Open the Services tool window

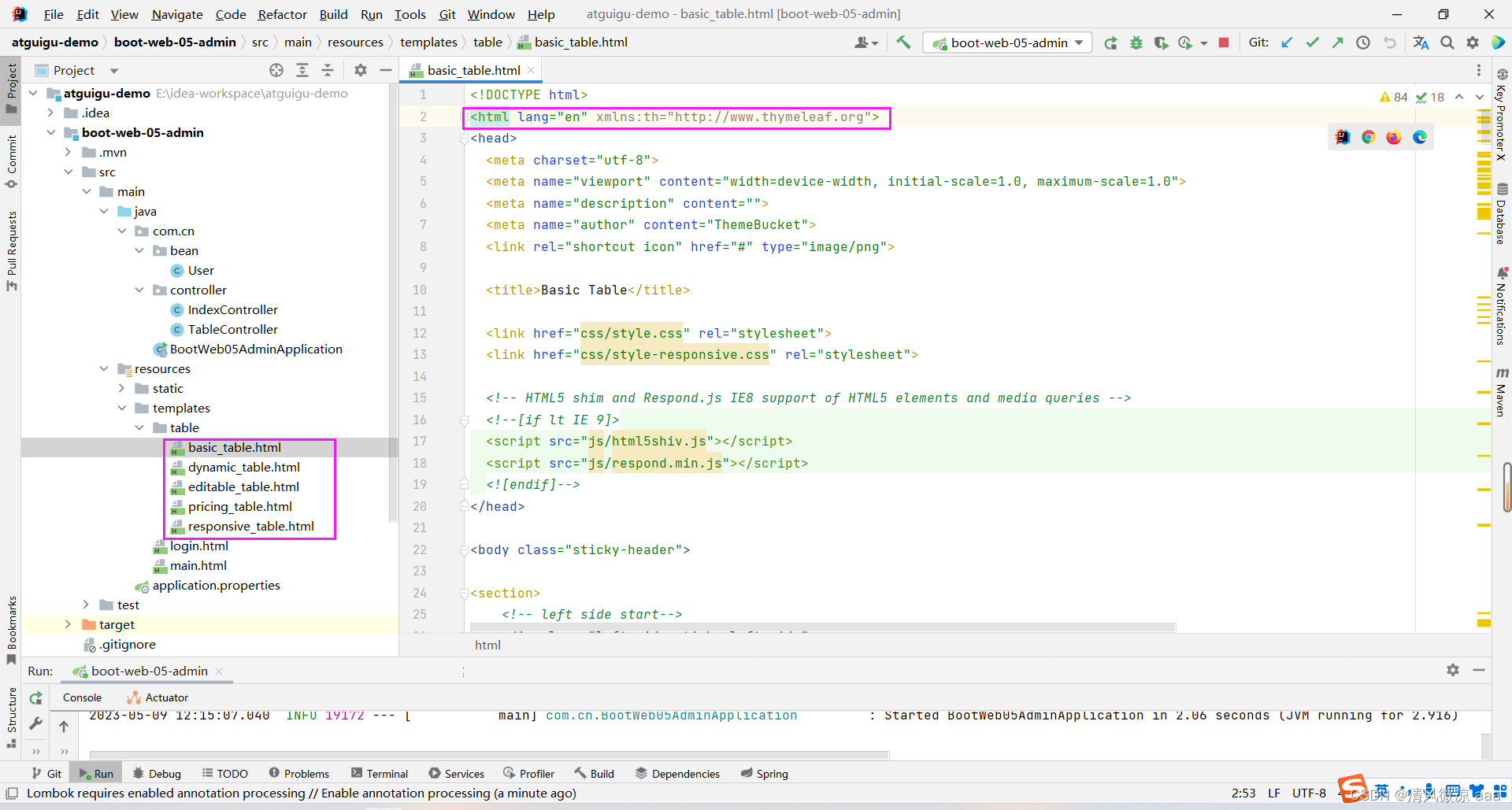456,774
